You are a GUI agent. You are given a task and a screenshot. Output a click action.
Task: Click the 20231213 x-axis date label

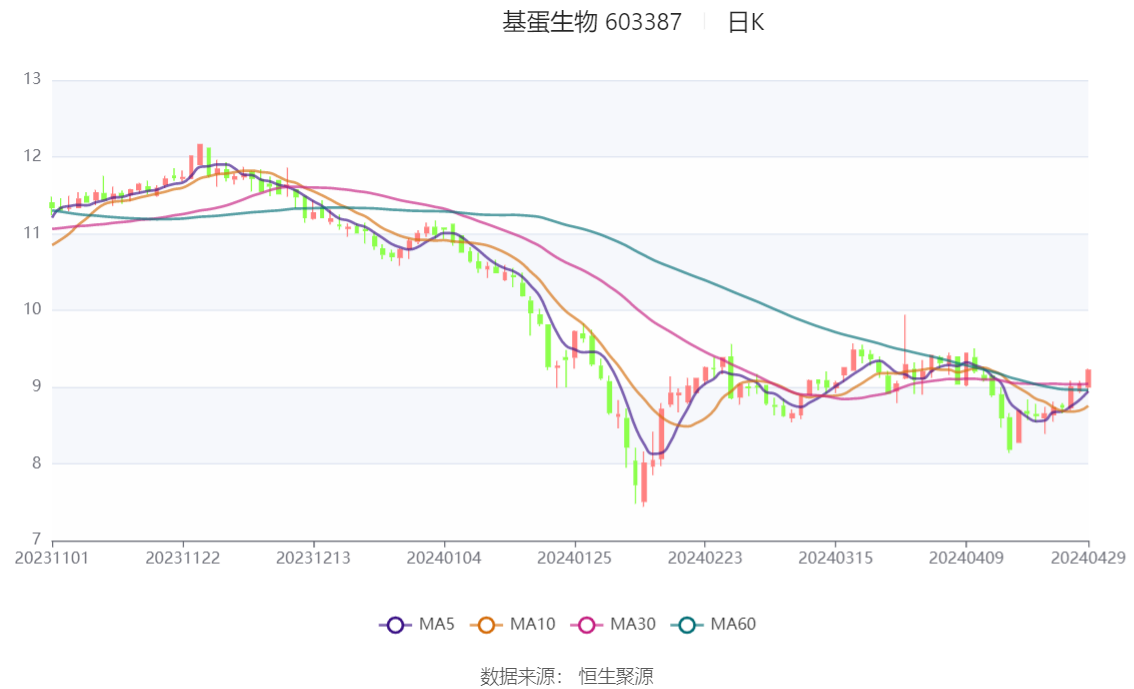(x=313, y=558)
